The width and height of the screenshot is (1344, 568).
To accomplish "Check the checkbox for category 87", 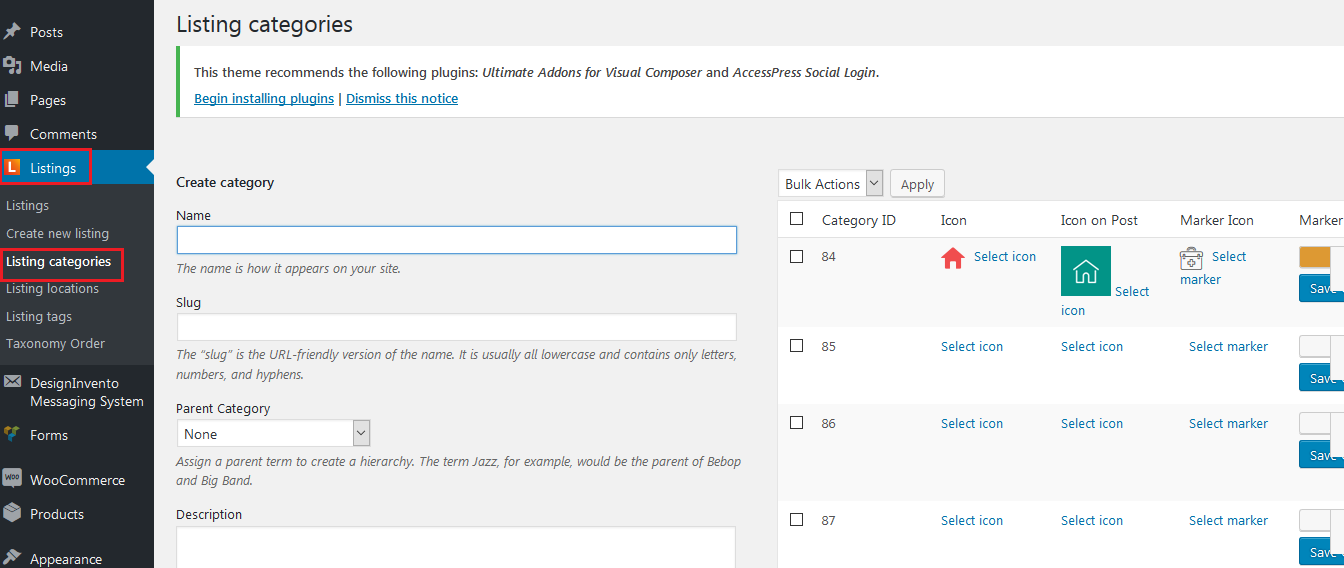I will (x=797, y=520).
